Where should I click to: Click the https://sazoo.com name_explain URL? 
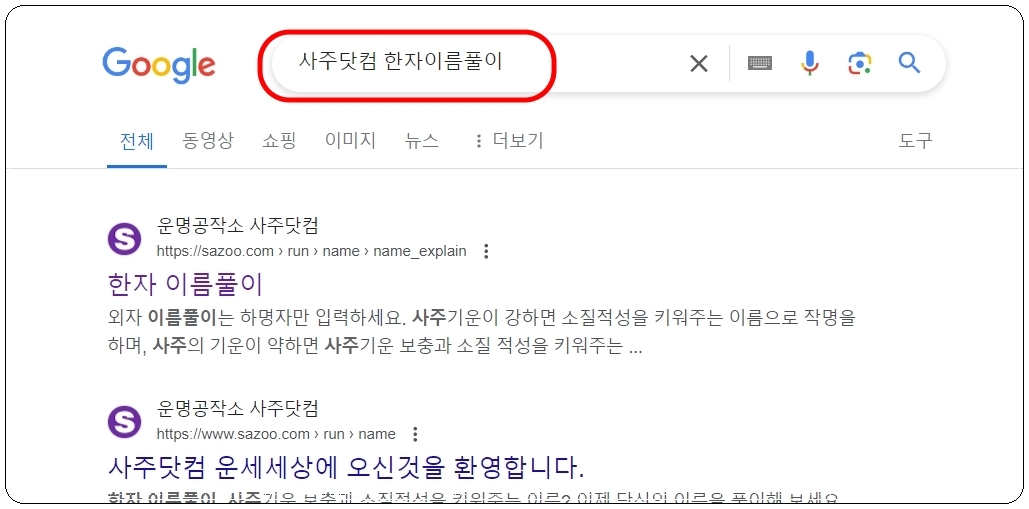pos(312,251)
